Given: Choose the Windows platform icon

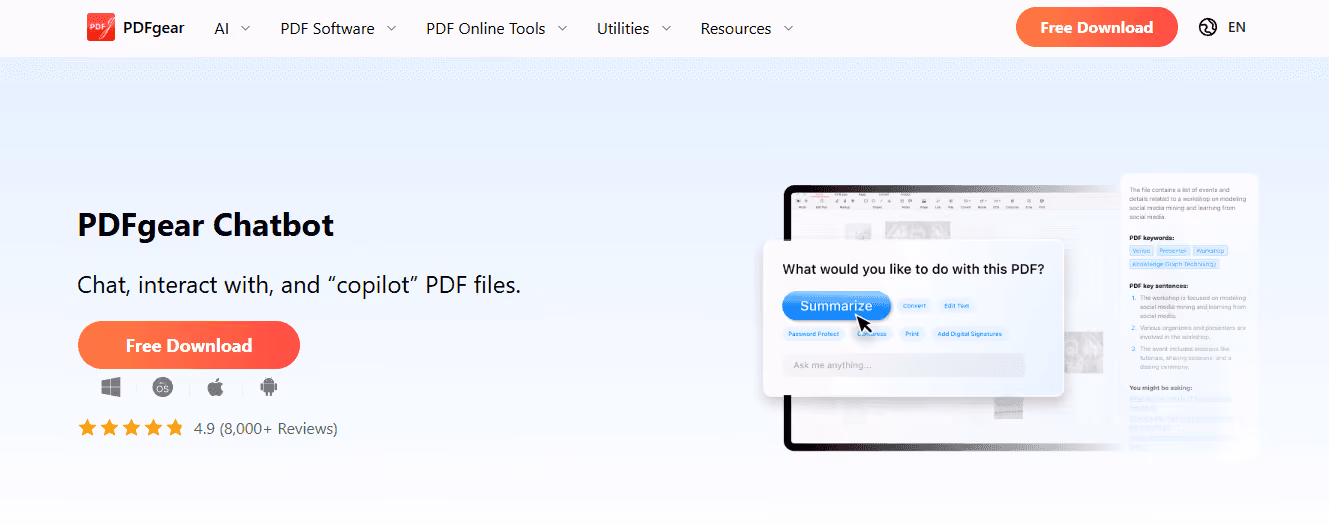Looking at the screenshot, I should tap(111, 387).
